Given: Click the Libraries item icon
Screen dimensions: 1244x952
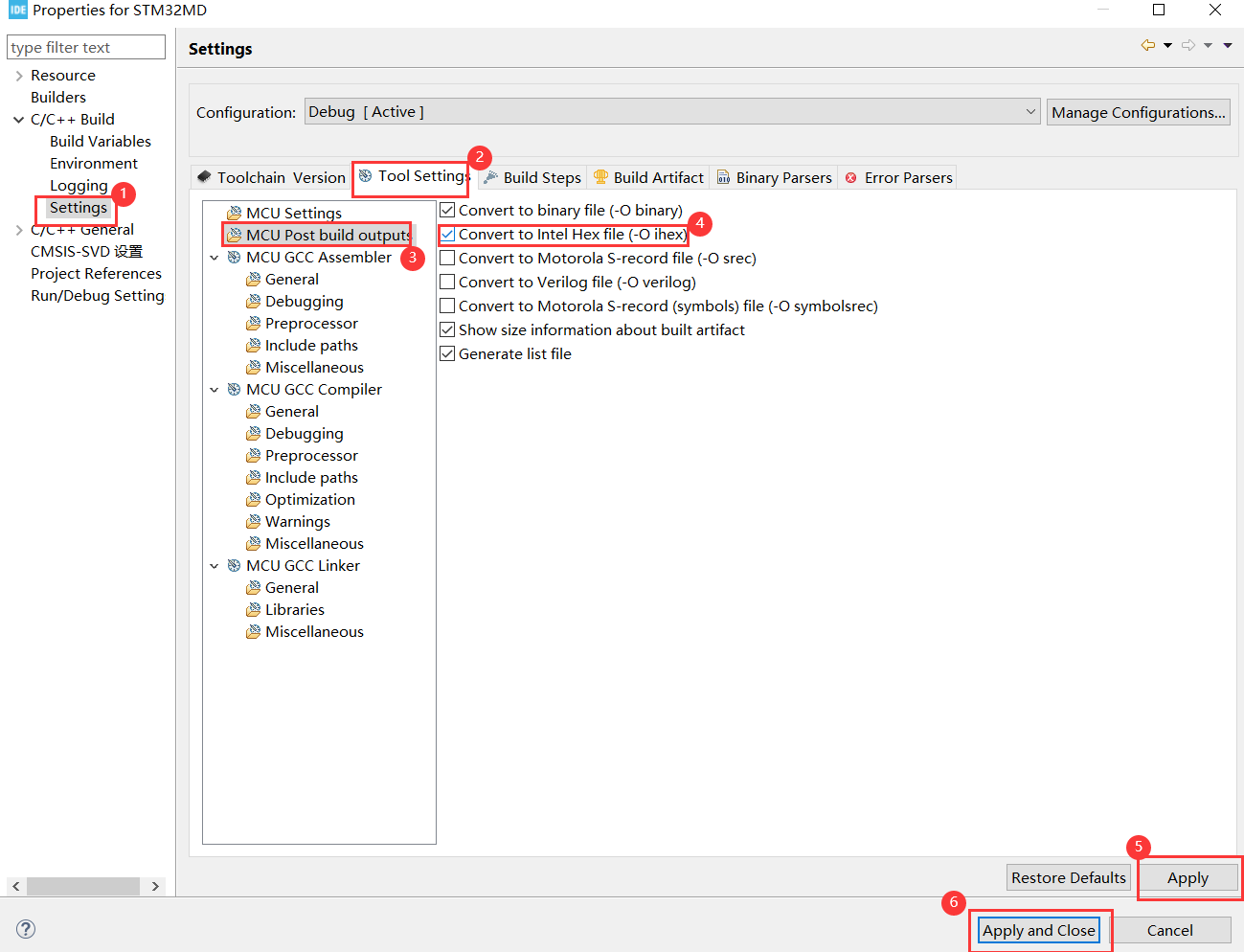Looking at the screenshot, I should pos(253,609).
